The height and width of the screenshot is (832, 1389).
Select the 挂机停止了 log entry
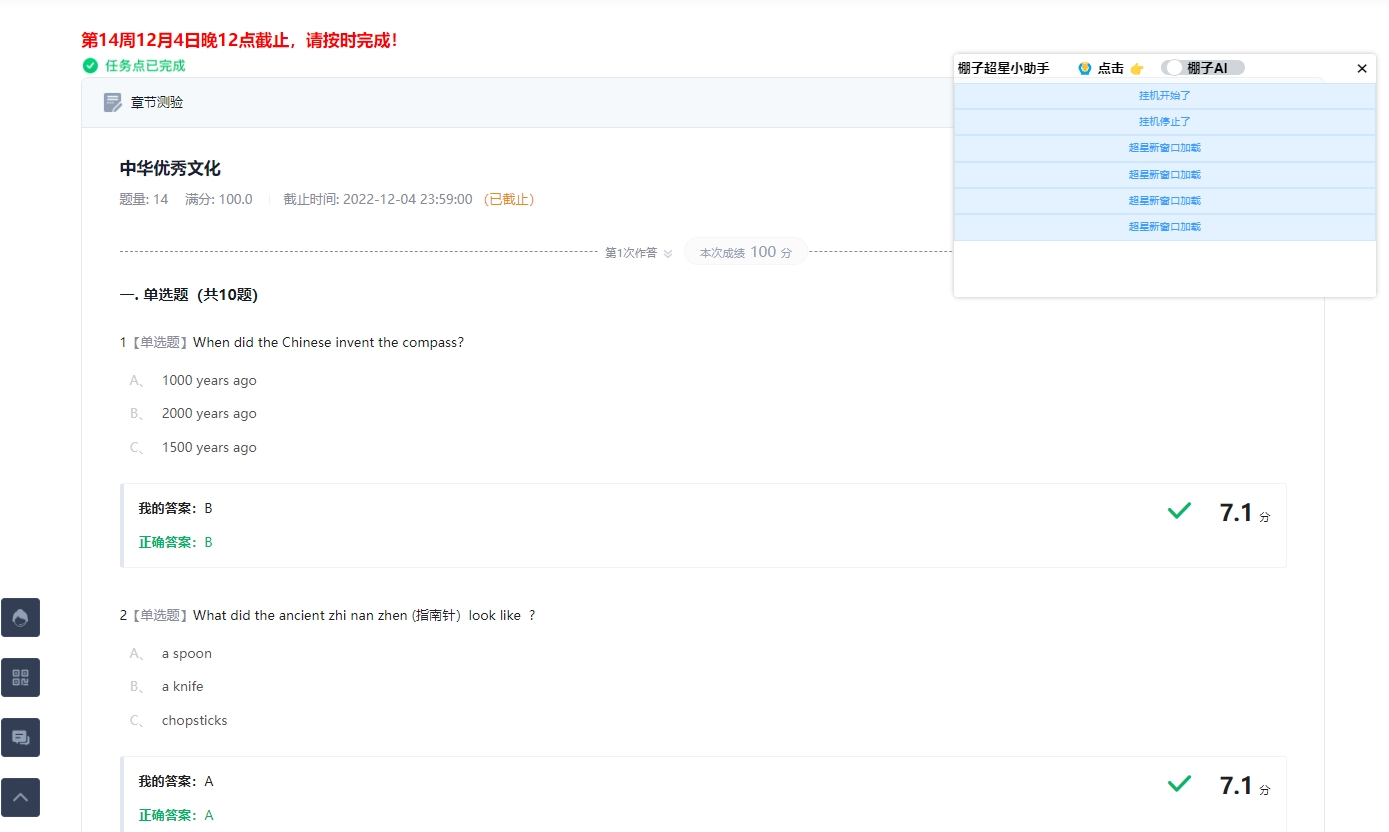click(x=1164, y=122)
